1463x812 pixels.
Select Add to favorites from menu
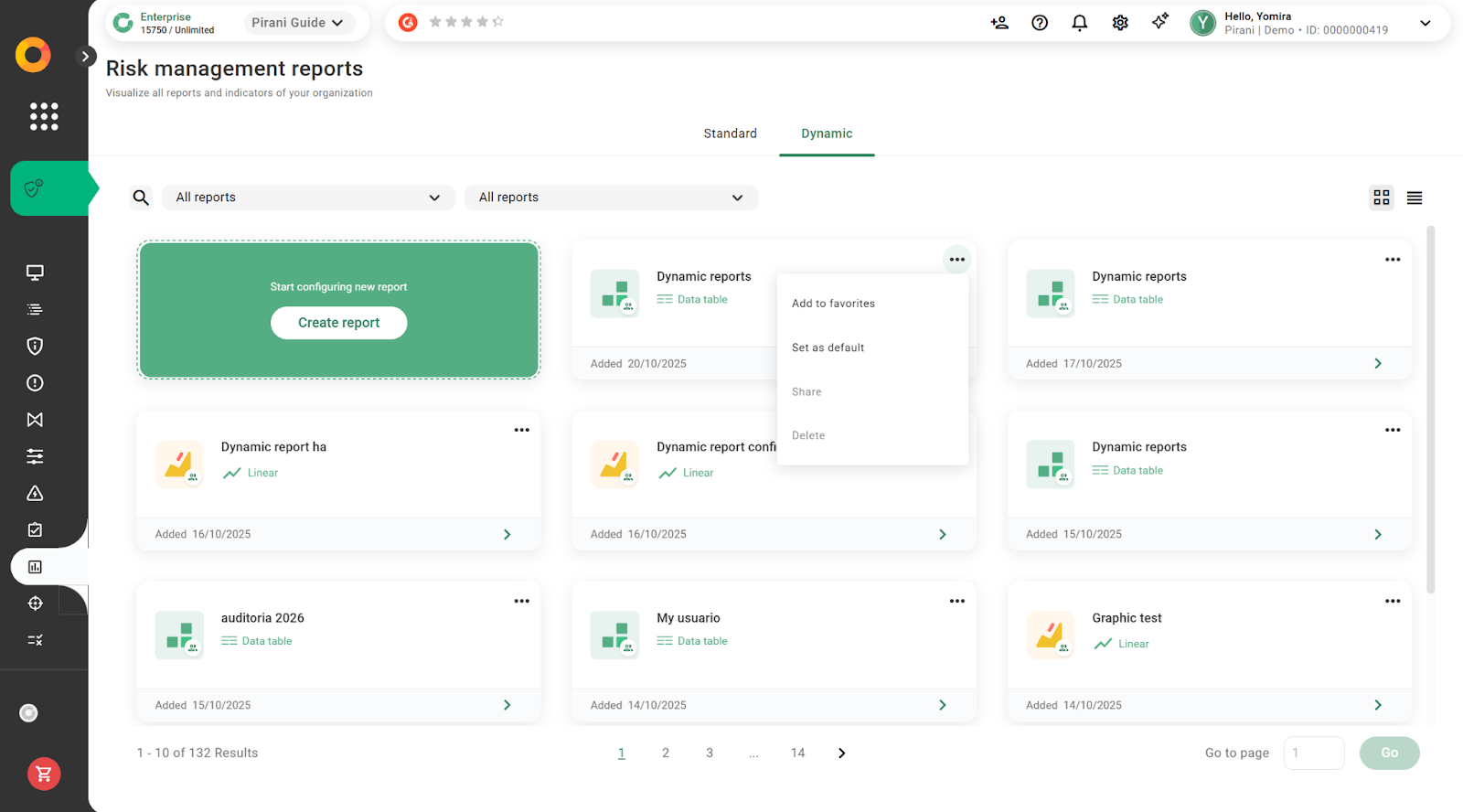click(833, 304)
